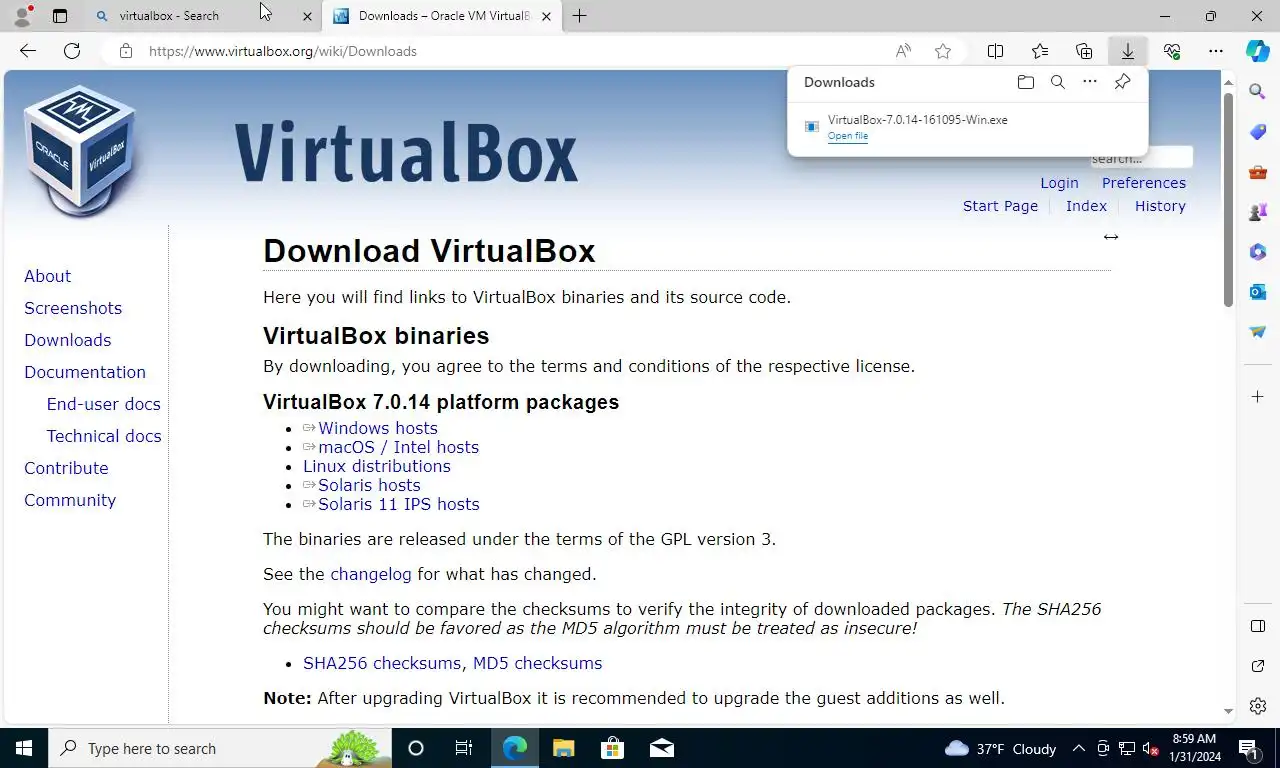Open split screen view
Image resolution: width=1280 pixels, height=768 pixels.
point(996,51)
